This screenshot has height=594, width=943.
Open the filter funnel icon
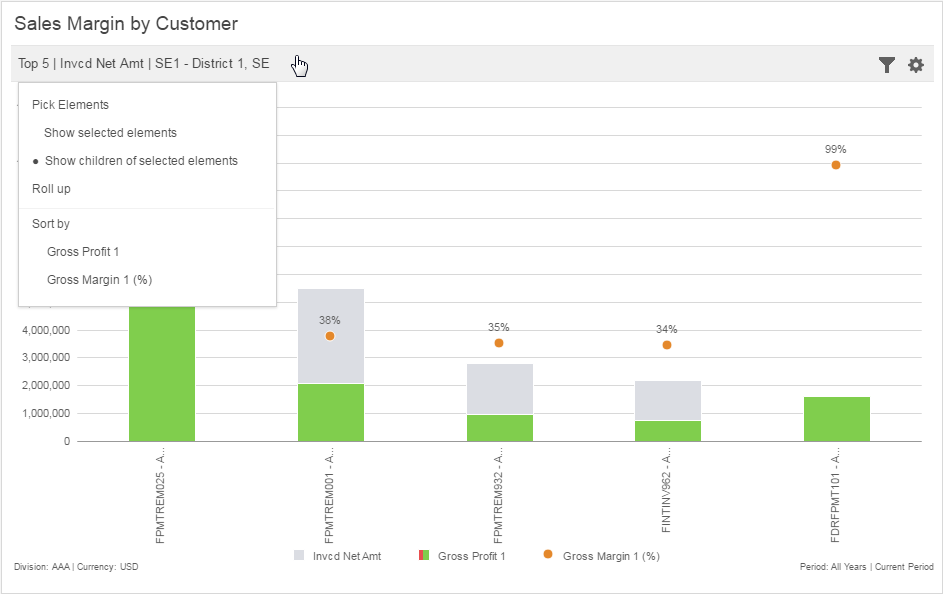click(x=886, y=65)
